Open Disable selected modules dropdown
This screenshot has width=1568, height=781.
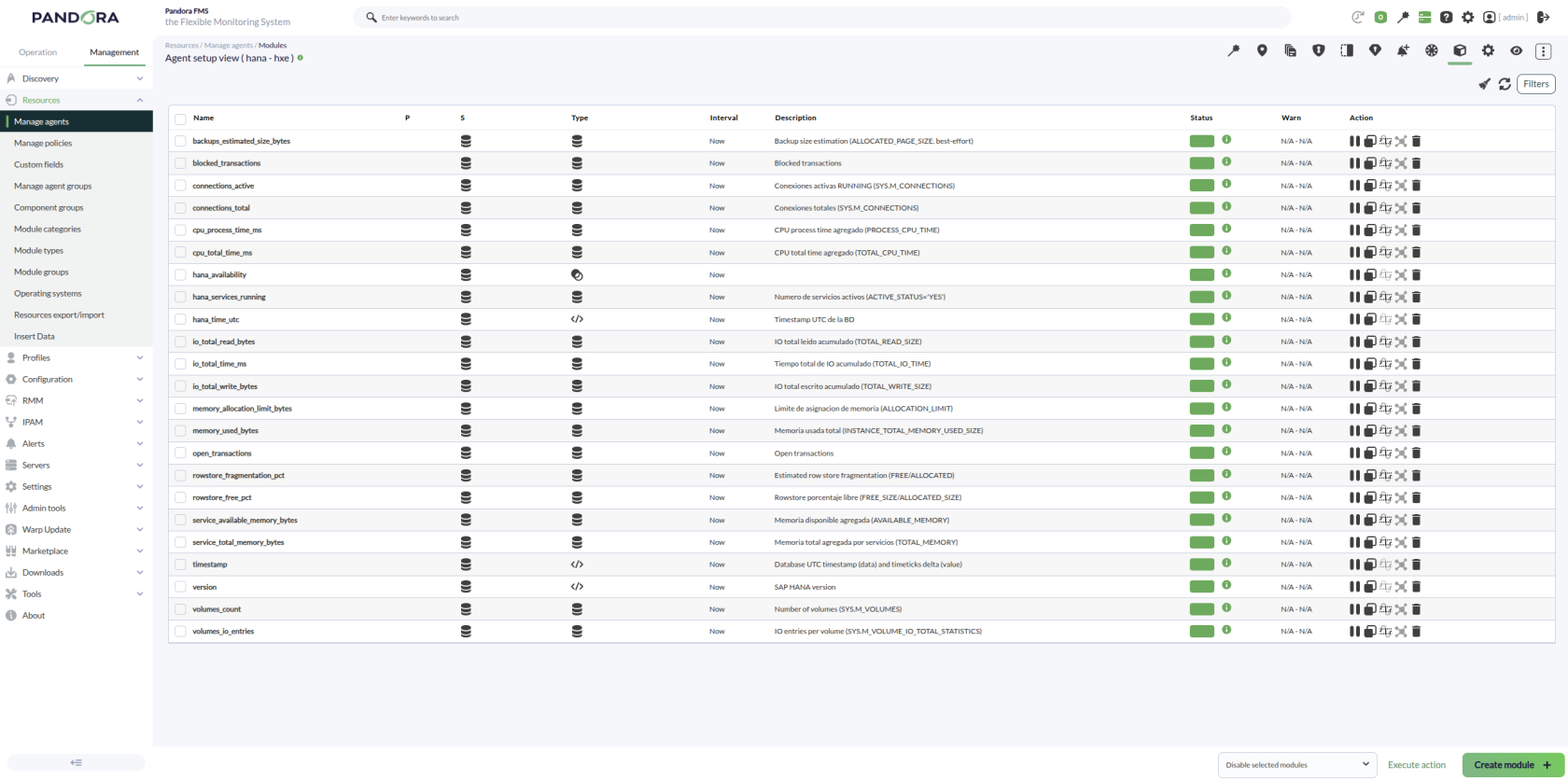(x=1297, y=765)
